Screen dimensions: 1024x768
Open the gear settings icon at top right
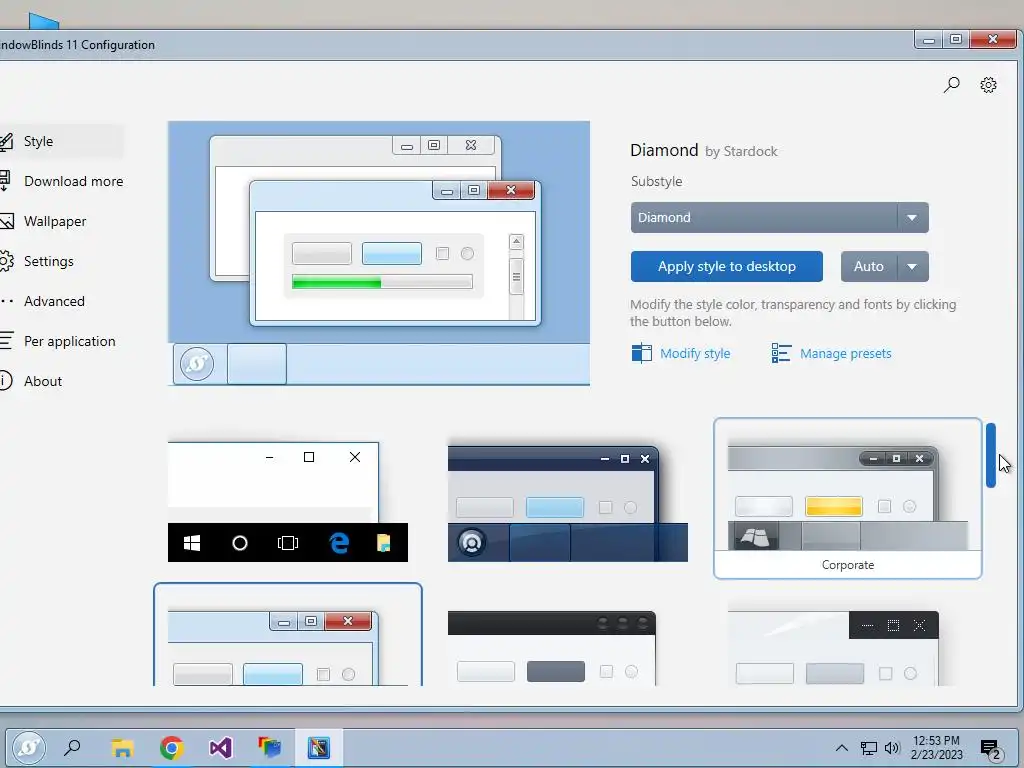988,85
